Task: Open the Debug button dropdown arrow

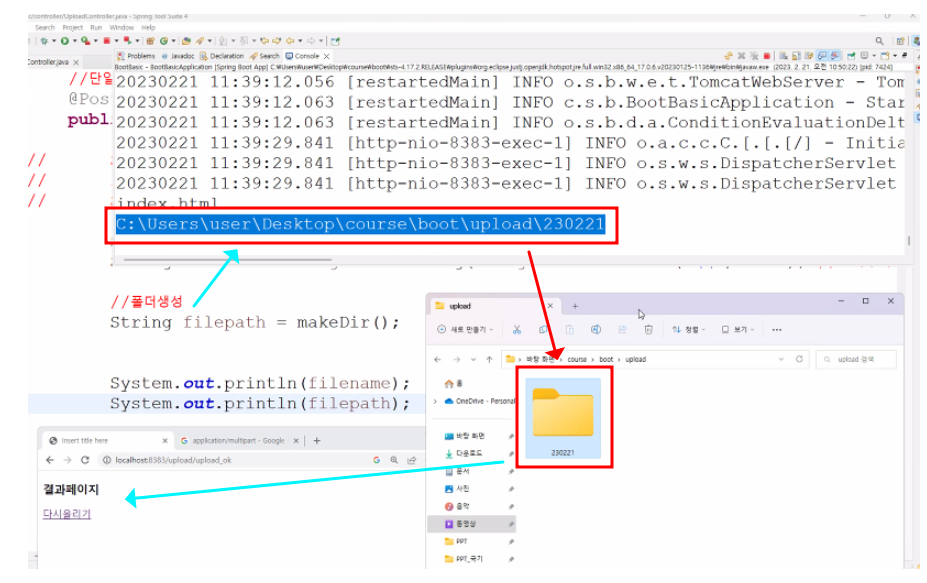Action: [54, 41]
